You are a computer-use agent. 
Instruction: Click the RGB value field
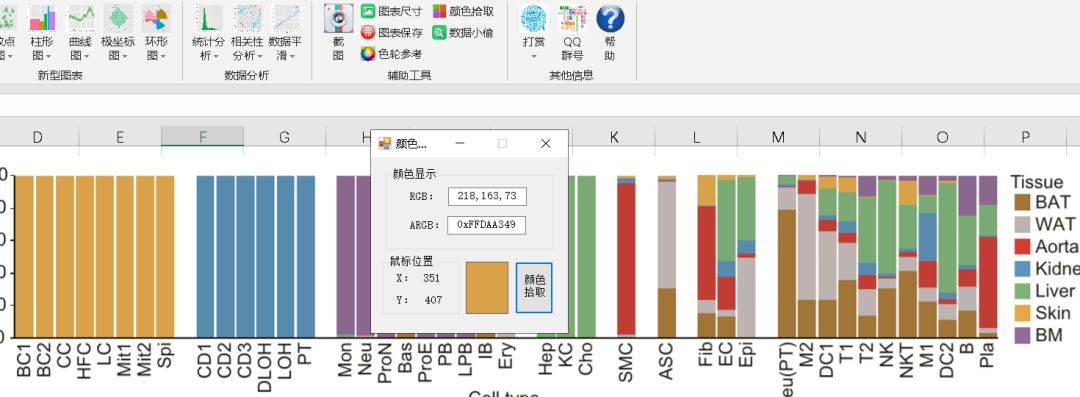coord(487,196)
